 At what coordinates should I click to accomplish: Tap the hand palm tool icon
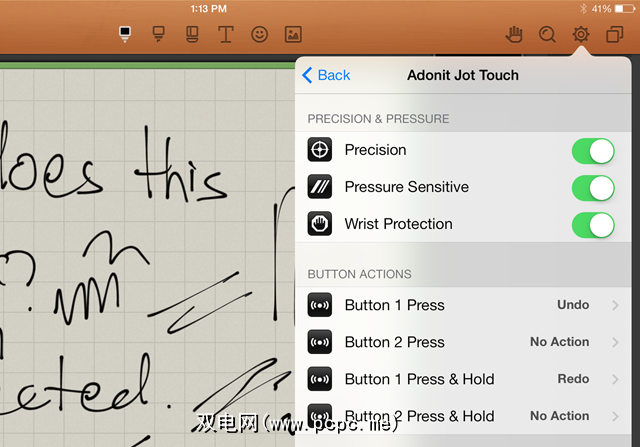click(514, 35)
